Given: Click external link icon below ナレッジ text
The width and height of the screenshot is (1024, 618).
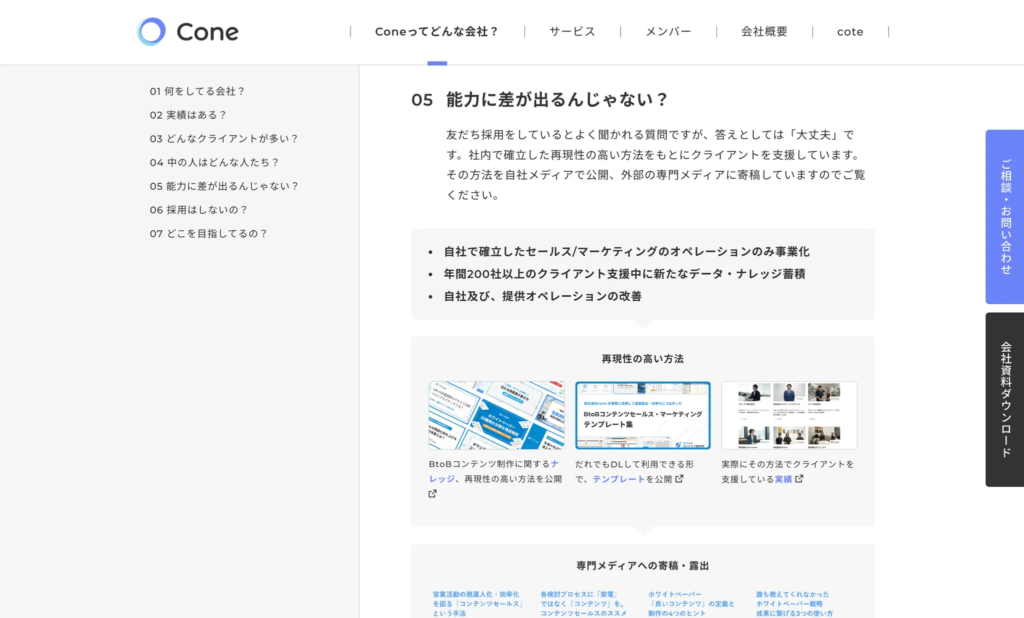Looking at the screenshot, I should [433, 494].
